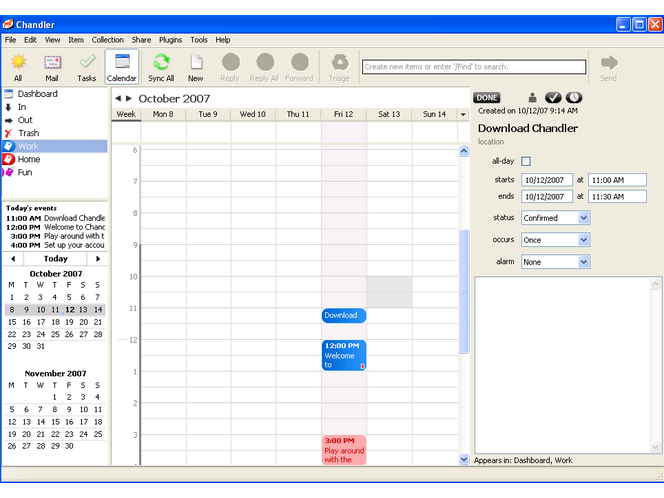Toggle the task checkmark stamp
The image size is (664, 498).
tap(553, 98)
